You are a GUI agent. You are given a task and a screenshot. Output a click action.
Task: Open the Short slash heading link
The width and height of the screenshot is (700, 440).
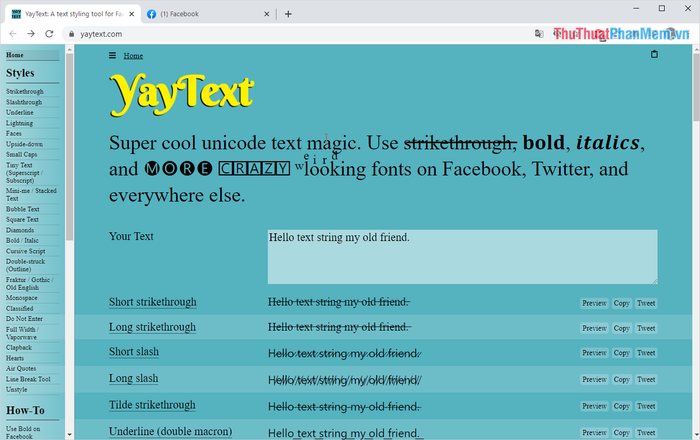coord(134,352)
